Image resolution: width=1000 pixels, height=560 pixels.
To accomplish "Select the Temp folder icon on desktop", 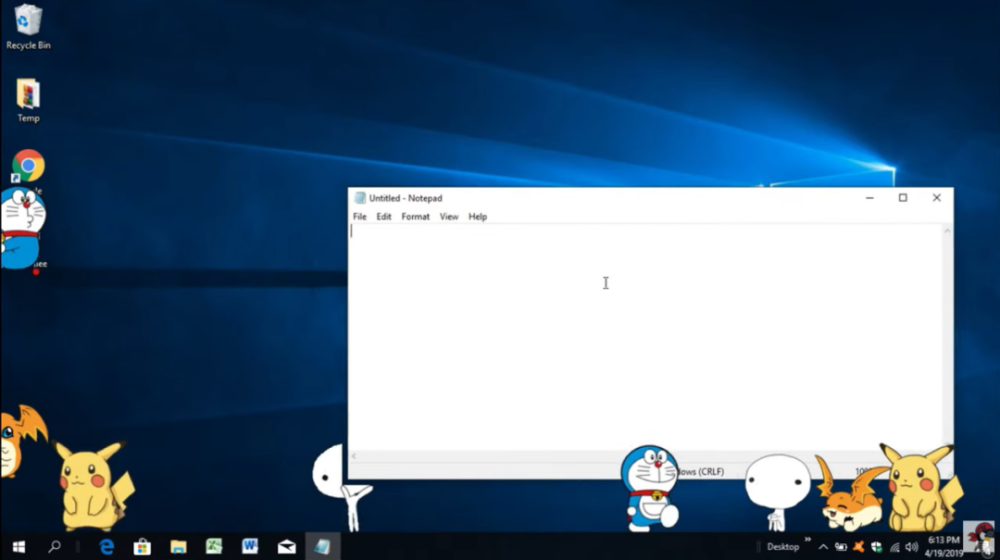I will point(28,100).
